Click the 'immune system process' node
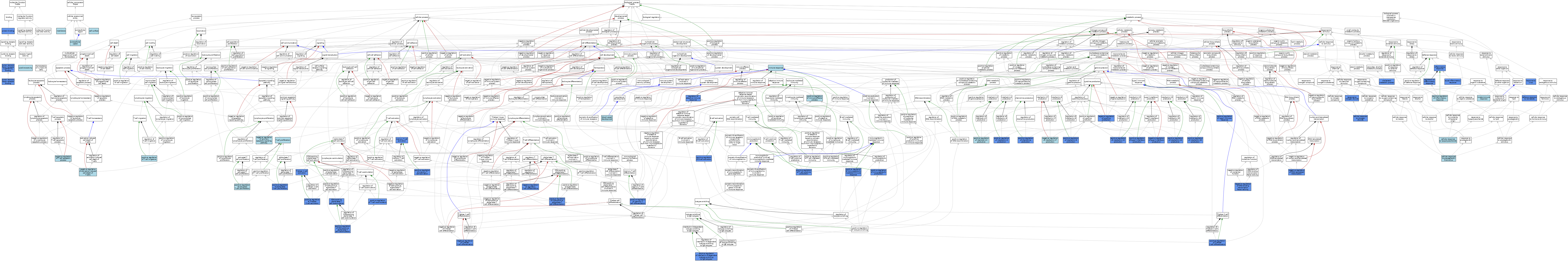This screenshot has width=1568, height=261. (631, 55)
